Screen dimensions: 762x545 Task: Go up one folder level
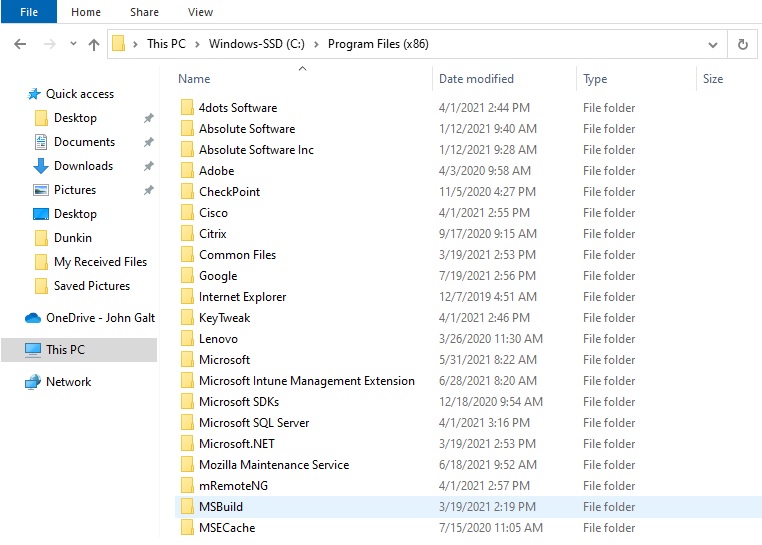pos(94,45)
